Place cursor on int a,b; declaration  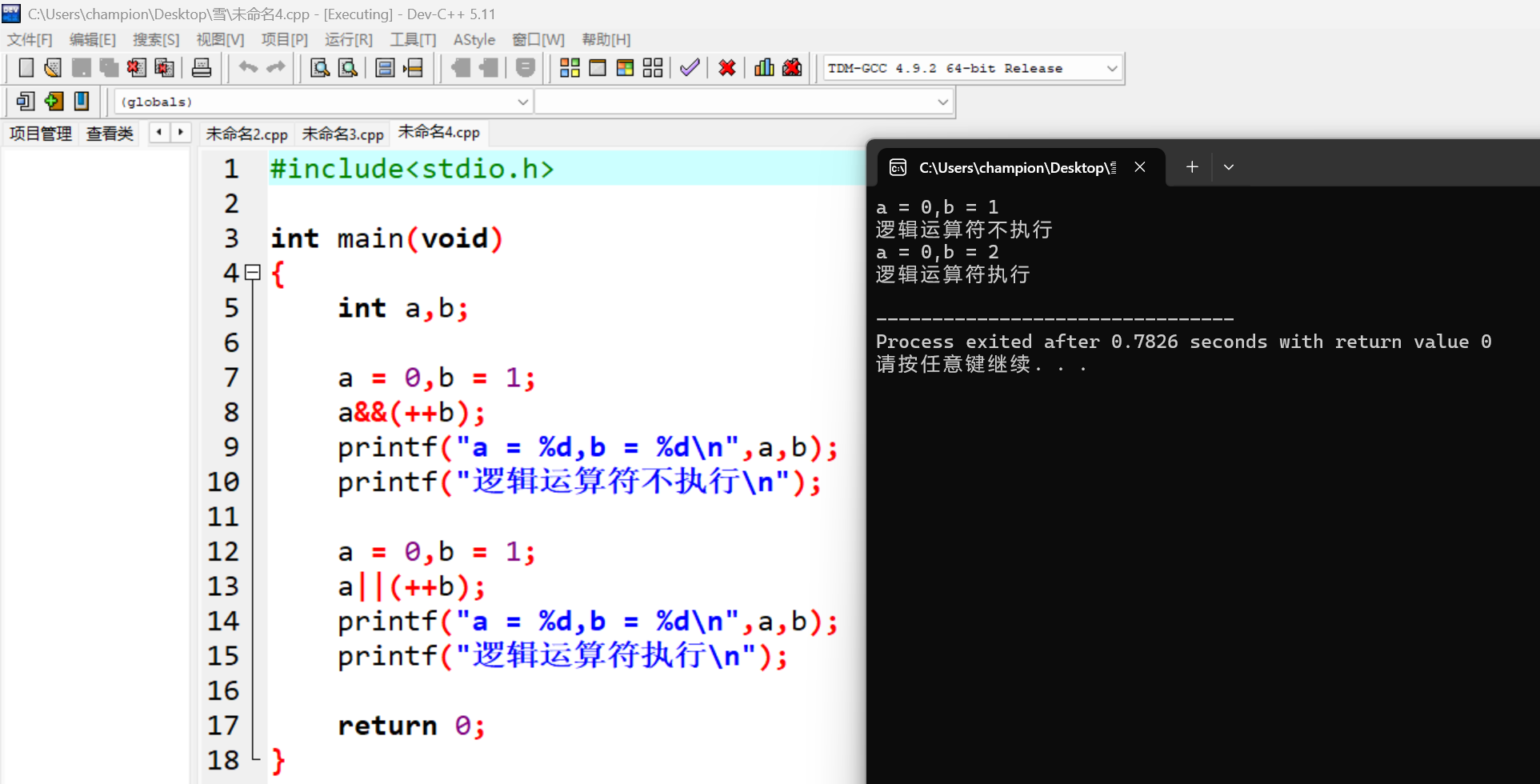tap(402, 308)
